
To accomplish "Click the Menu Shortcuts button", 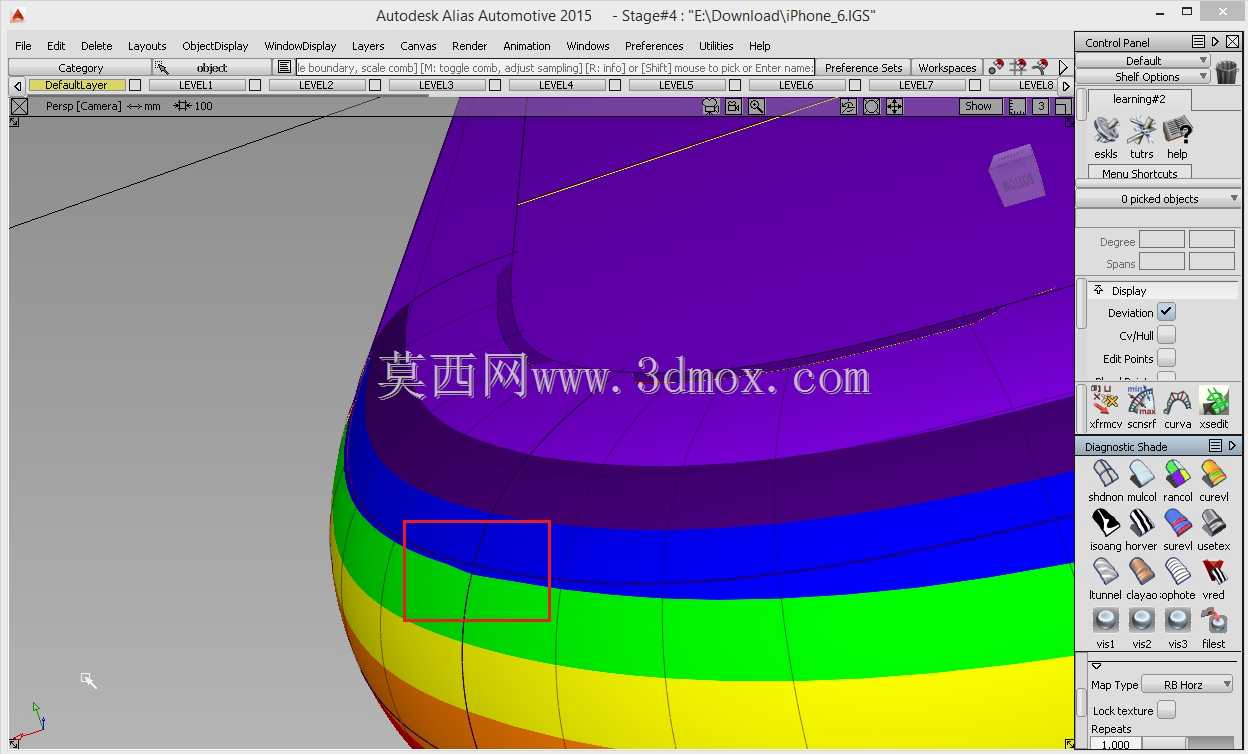I will click(1139, 173).
